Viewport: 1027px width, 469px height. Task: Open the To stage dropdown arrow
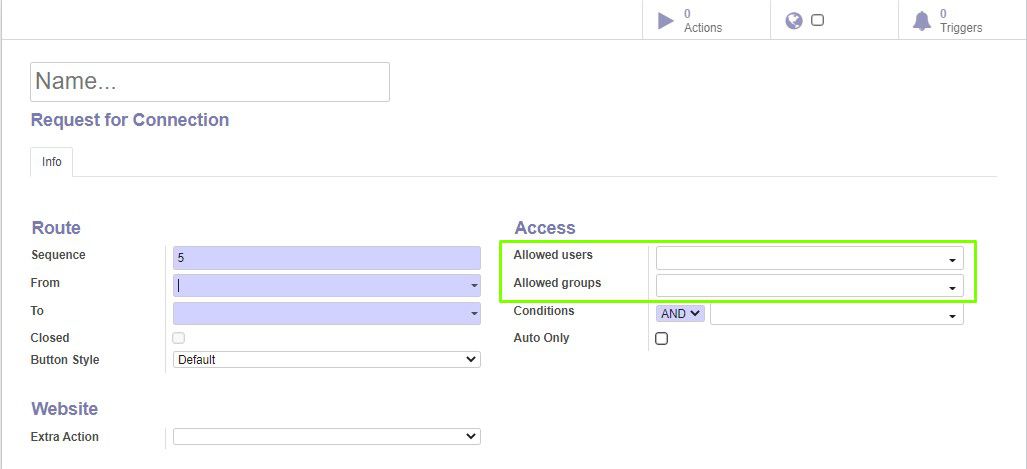[x=474, y=314]
